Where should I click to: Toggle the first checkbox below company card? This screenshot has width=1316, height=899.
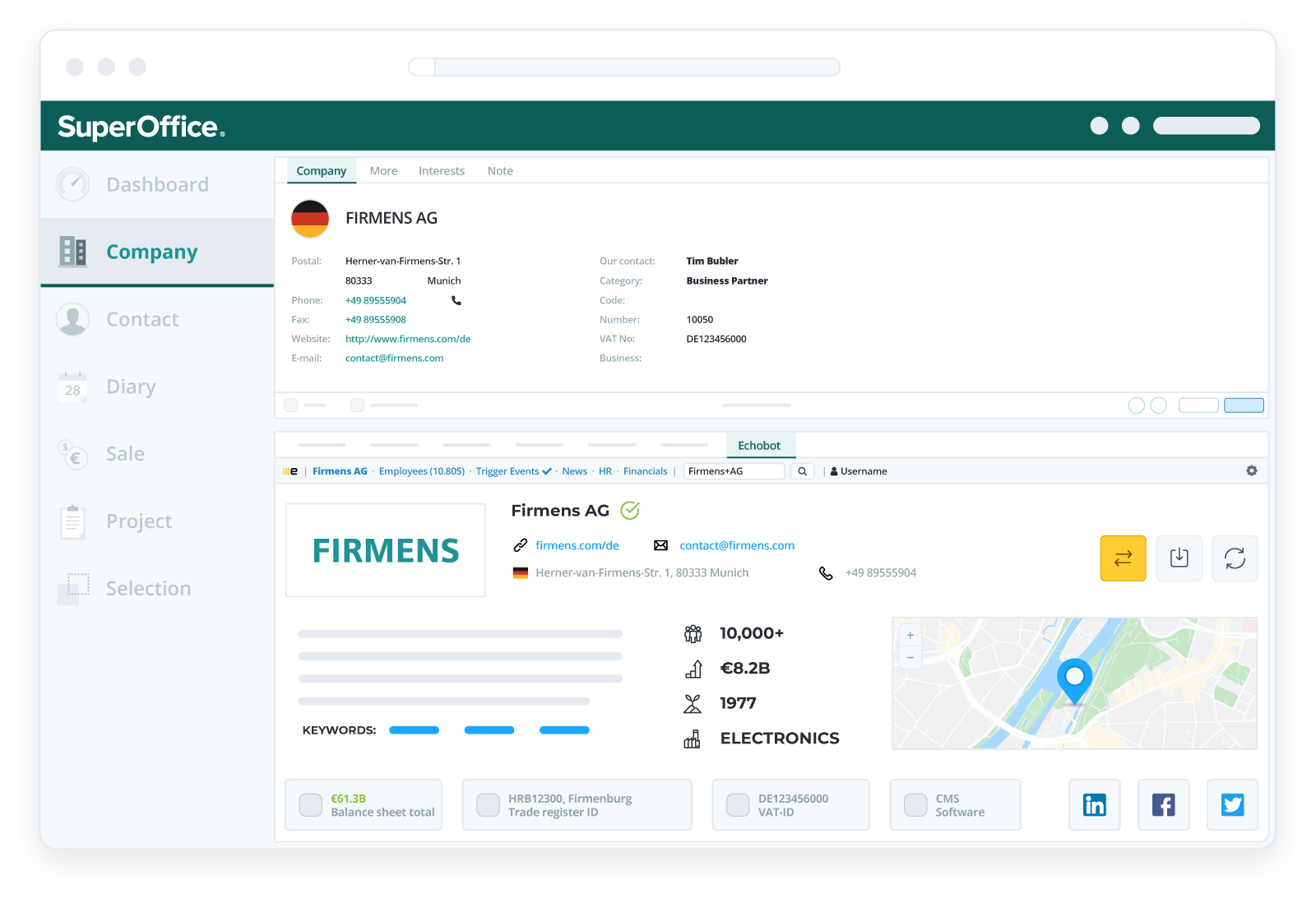point(290,405)
